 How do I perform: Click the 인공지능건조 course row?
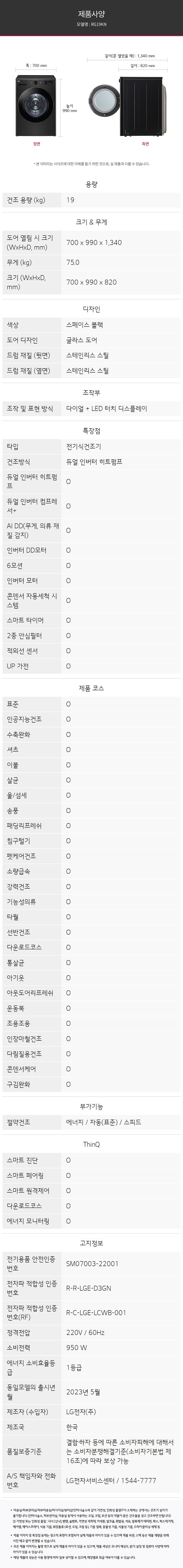[91, 720]
